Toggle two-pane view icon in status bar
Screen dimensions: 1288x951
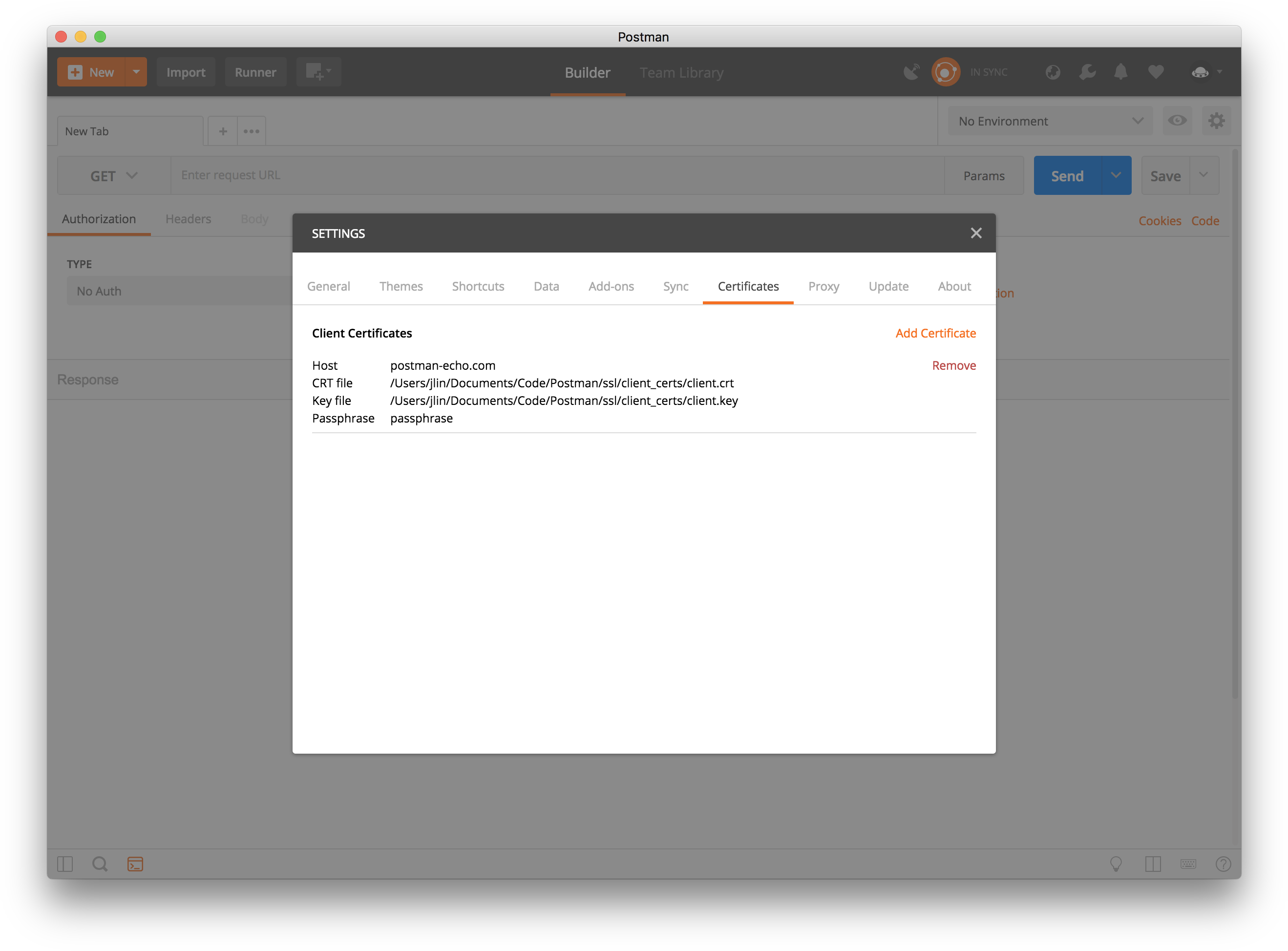1153,864
